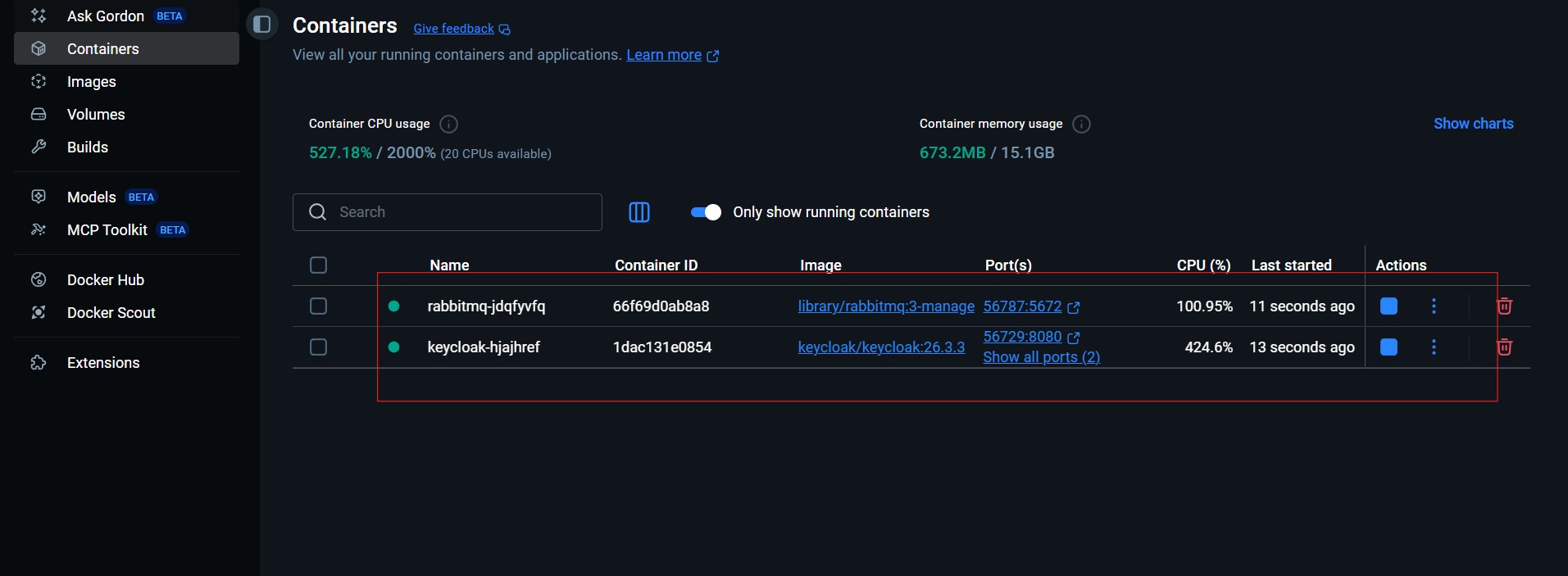Stop the keycloak-hjajhref container
This screenshot has height=576, width=1568.
(1388, 347)
